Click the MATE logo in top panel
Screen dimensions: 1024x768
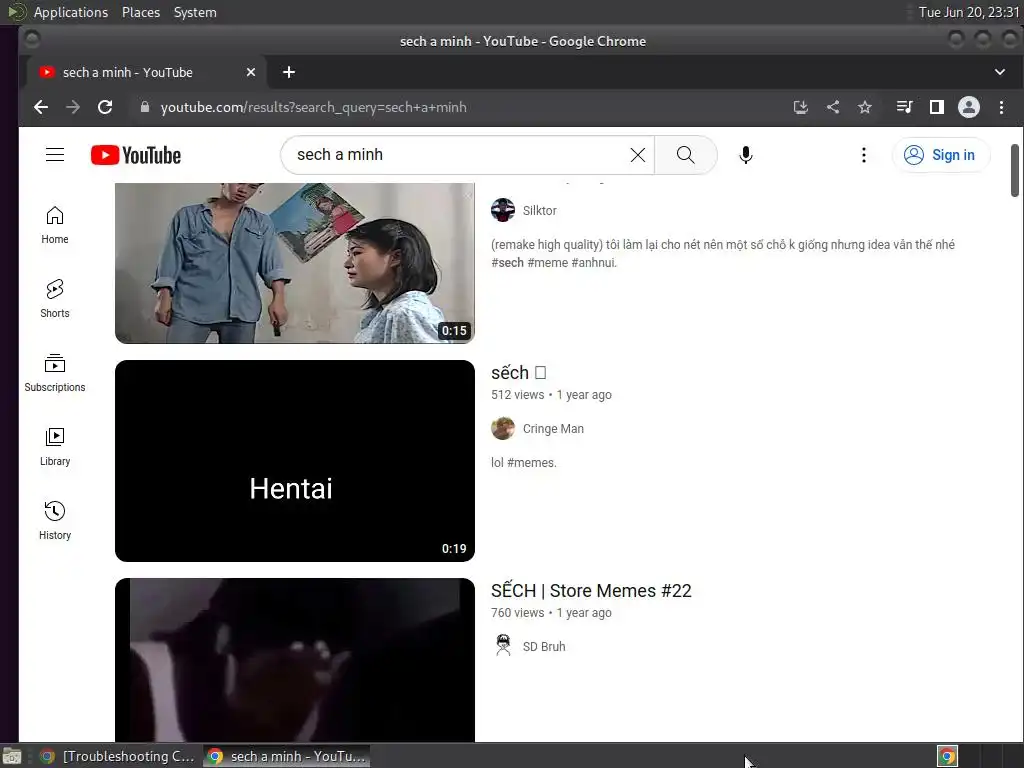click(x=16, y=12)
